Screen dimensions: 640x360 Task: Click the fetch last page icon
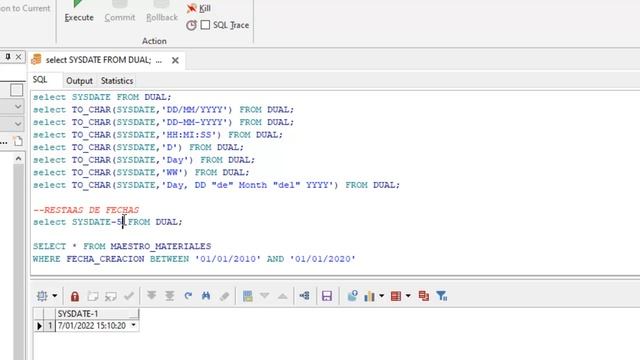coord(169,296)
